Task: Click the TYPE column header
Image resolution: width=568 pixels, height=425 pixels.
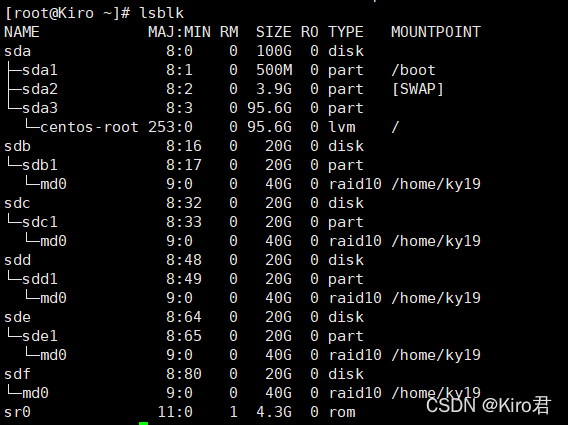Action: pyautogui.click(x=346, y=32)
